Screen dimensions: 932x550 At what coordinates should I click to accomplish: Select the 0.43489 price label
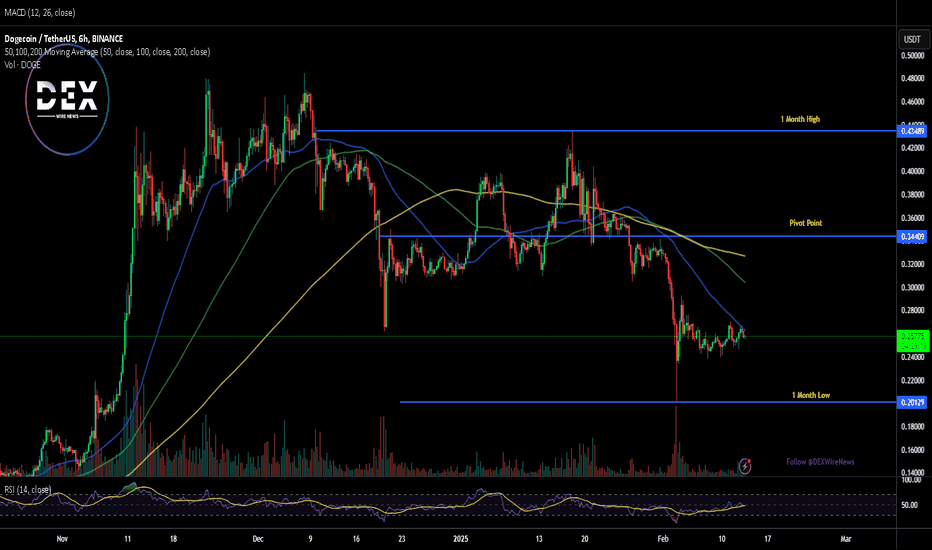[x=912, y=131]
